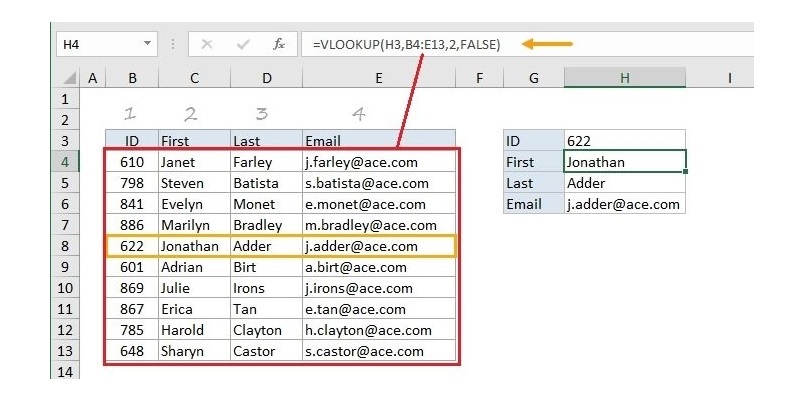The height and width of the screenshot is (405, 800).
Task: Click j.adder@ace.com in lookup cell H6
Action: [x=624, y=204]
